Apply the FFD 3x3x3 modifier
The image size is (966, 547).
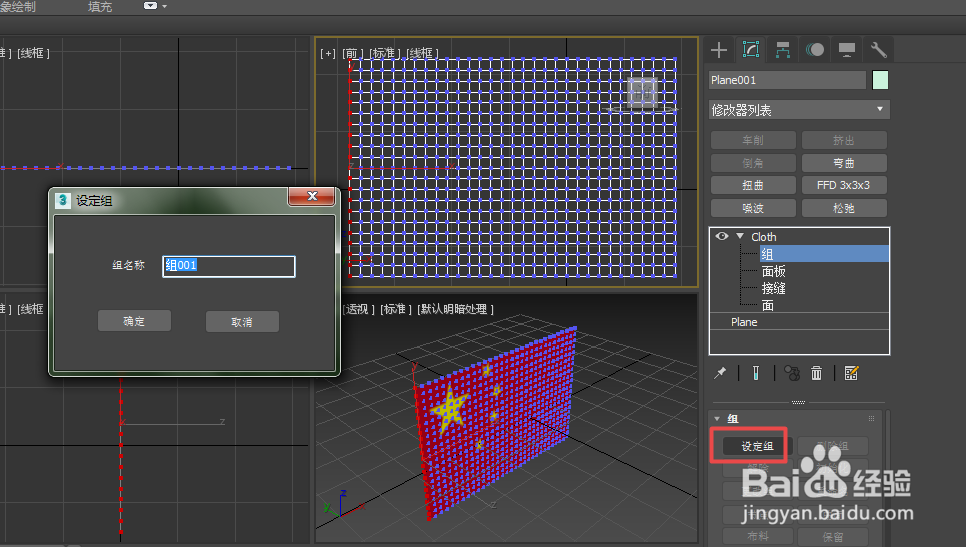click(x=843, y=185)
